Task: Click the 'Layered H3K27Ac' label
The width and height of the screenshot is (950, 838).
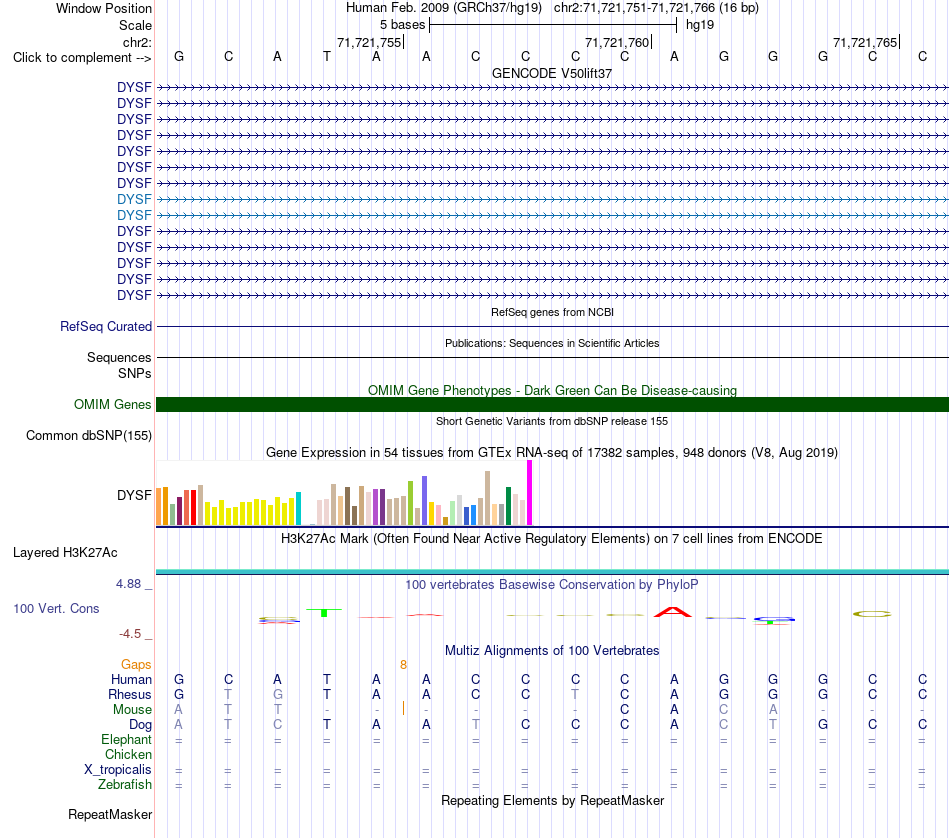Action: pyautogui.click(x=65, y=553)
